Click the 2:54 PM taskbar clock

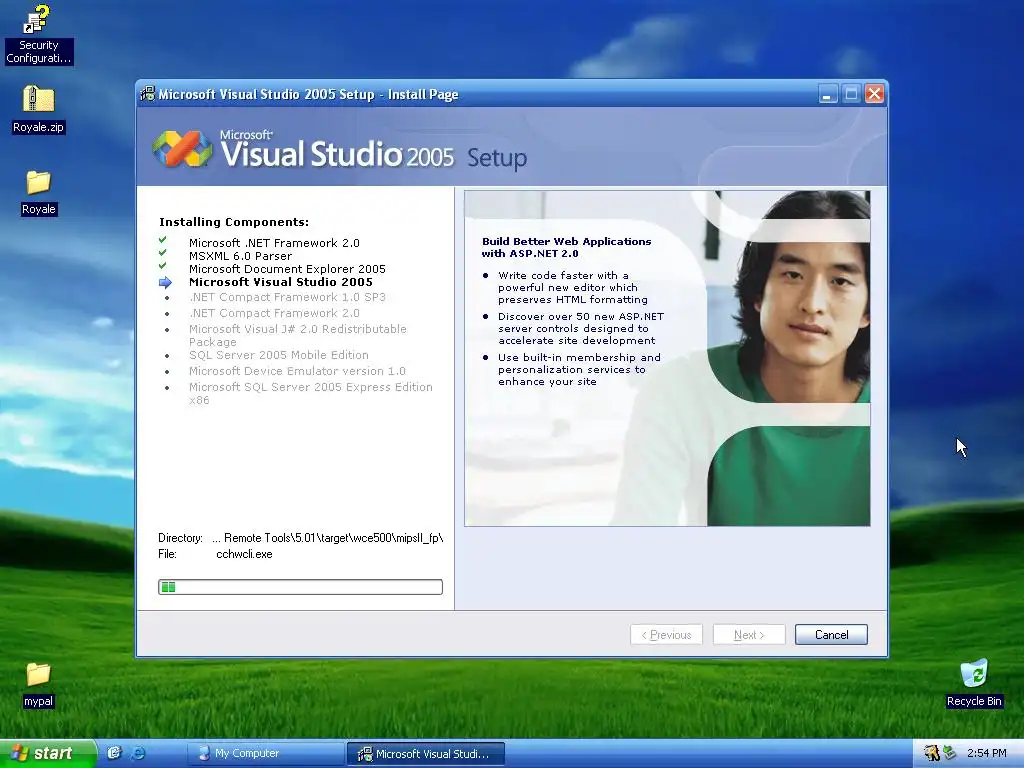click(x=987, y=753)
